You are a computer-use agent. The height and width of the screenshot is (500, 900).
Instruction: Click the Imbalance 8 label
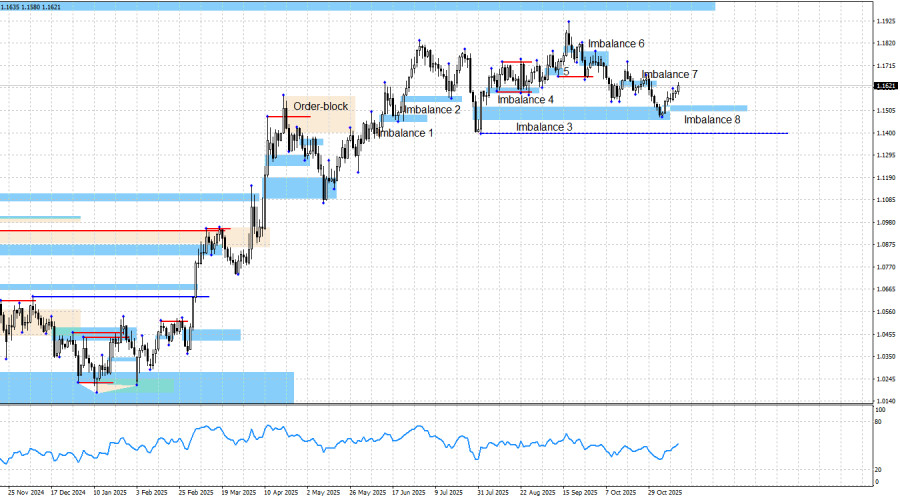(x=712, y=119)
